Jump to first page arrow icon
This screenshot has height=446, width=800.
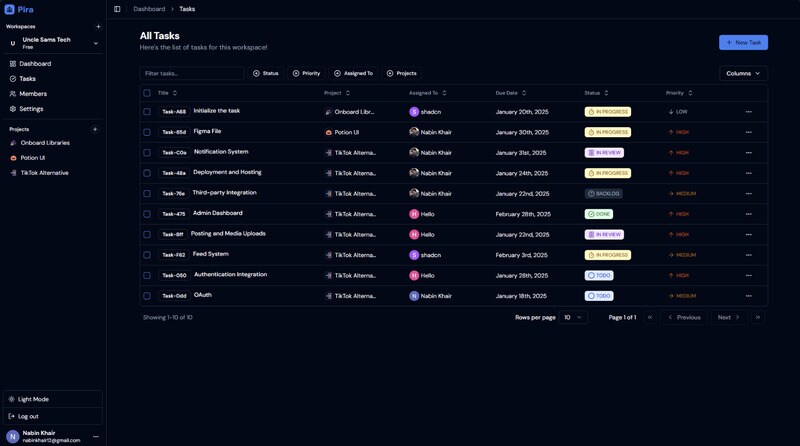pos(650,317)
